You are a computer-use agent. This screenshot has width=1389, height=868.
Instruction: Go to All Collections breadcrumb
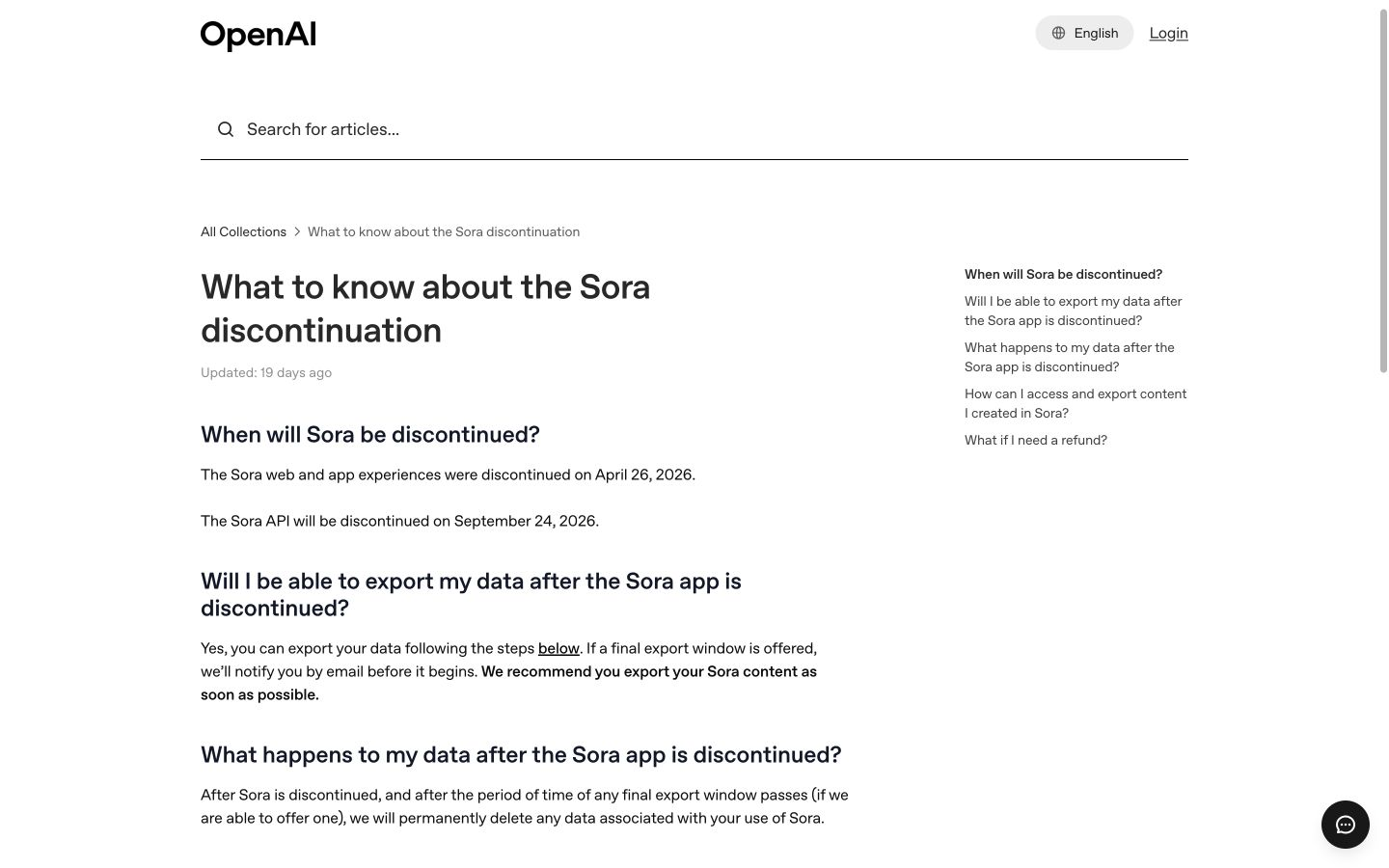[243, 231]
